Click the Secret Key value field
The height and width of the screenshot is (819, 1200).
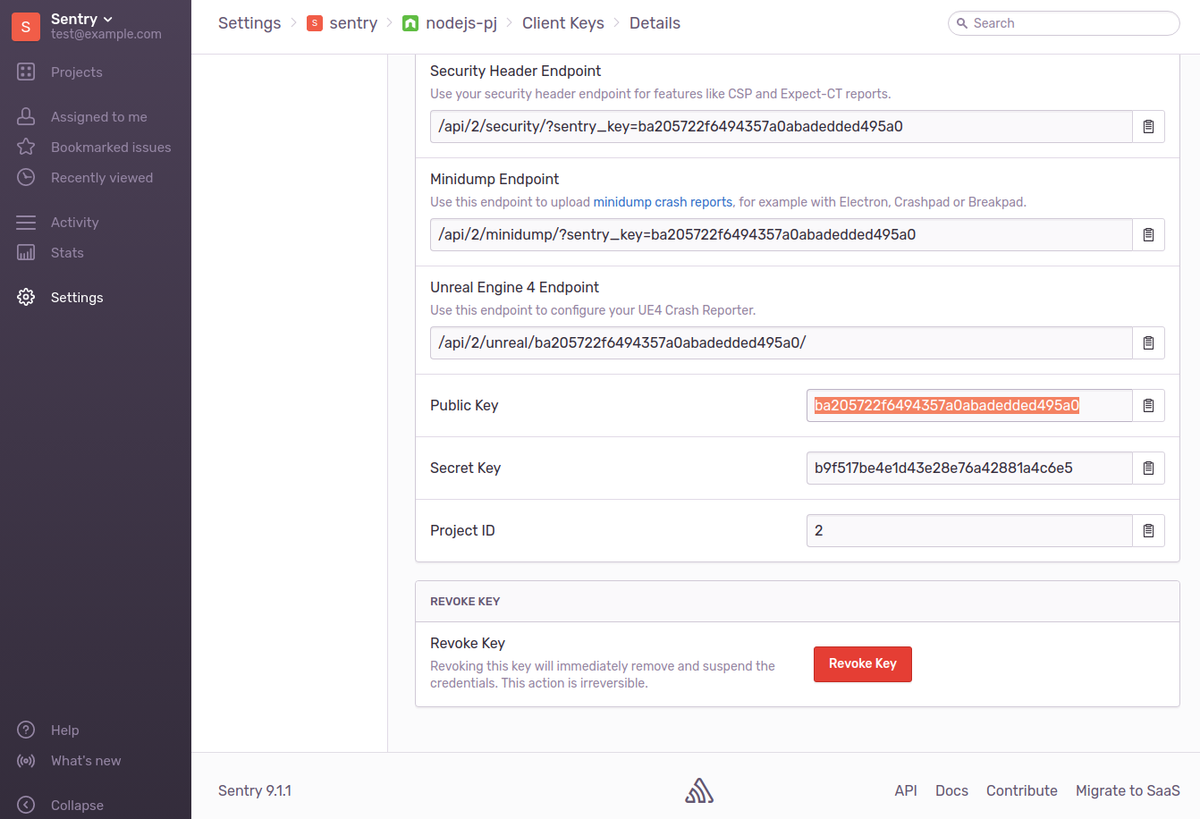pos(969,468)
